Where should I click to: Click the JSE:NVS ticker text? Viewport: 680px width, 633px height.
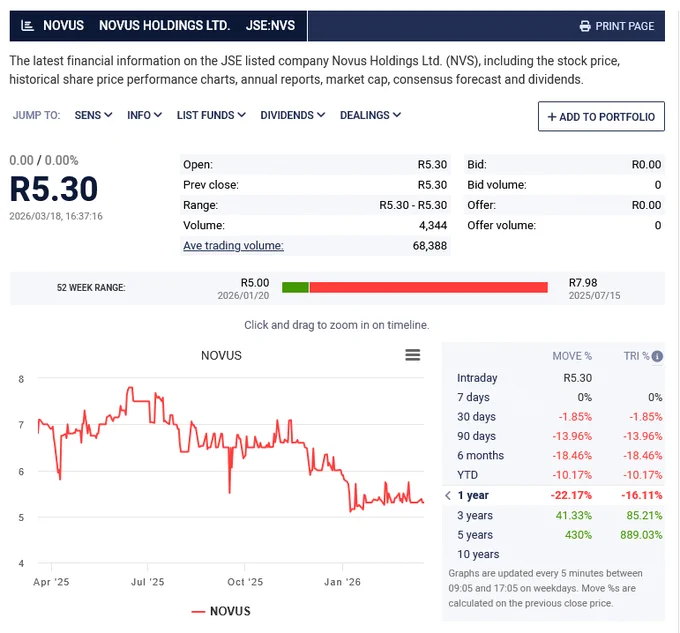[270, 26]
